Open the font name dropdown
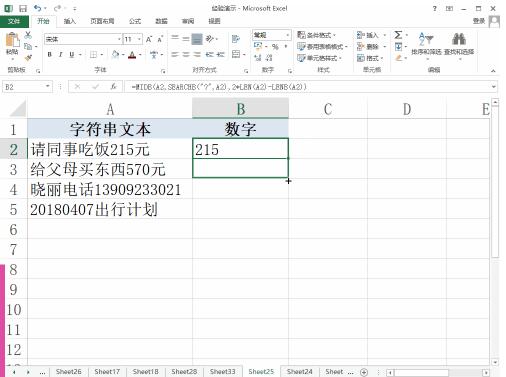Viewport: 506px width, 377px height. (x=119, y=39)
